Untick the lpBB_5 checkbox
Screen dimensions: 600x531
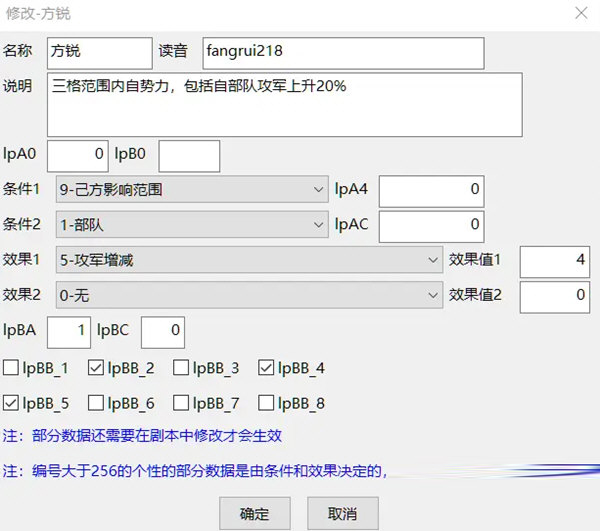coord(11,403)
